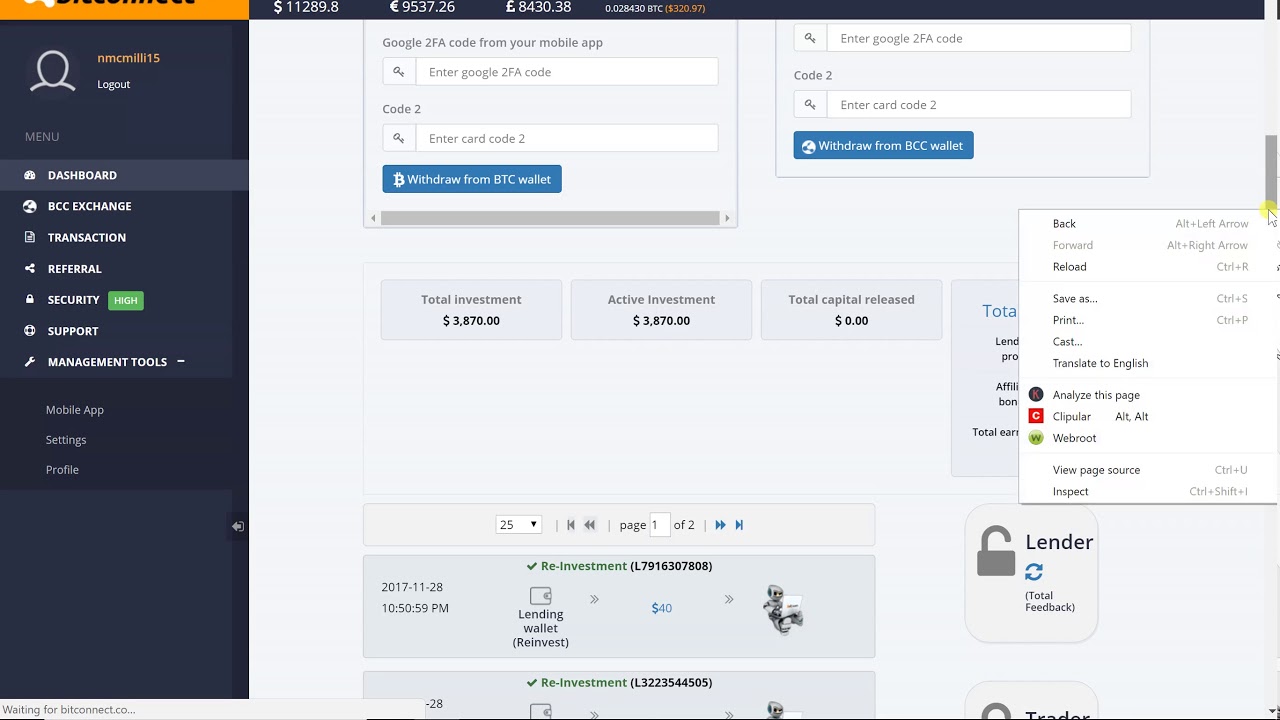This screenshot has width=1280, height=720.
Task: Select Back in context menu
Action: 1149,224
